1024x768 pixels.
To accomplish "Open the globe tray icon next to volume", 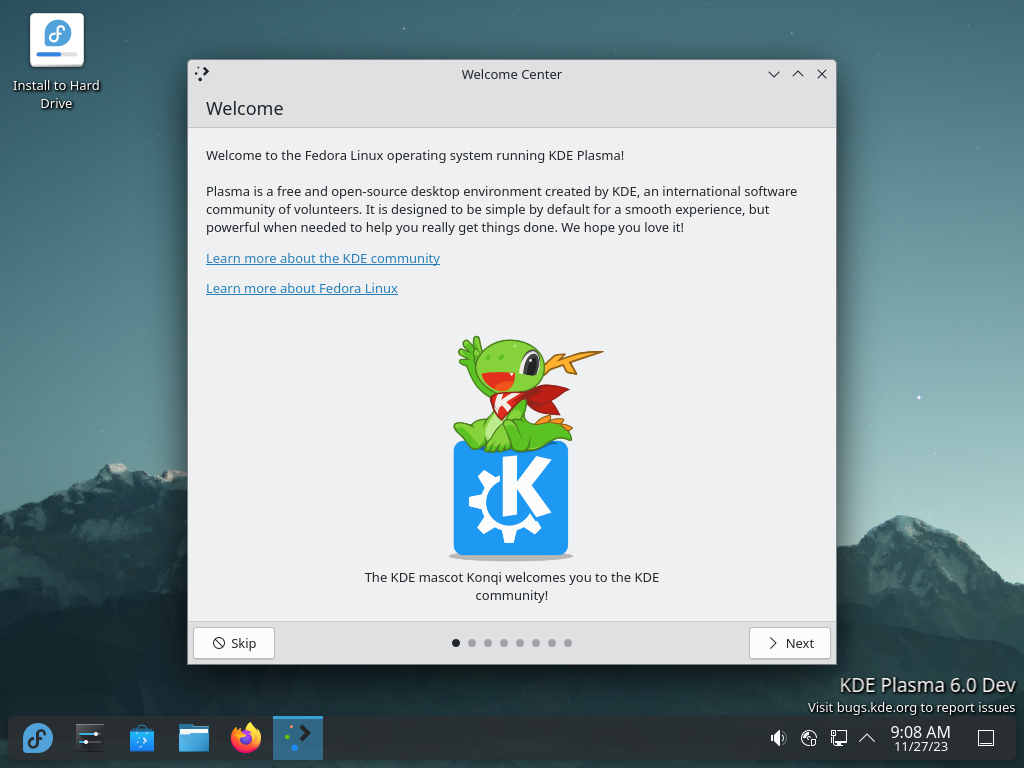I will (x=808, y=738).
